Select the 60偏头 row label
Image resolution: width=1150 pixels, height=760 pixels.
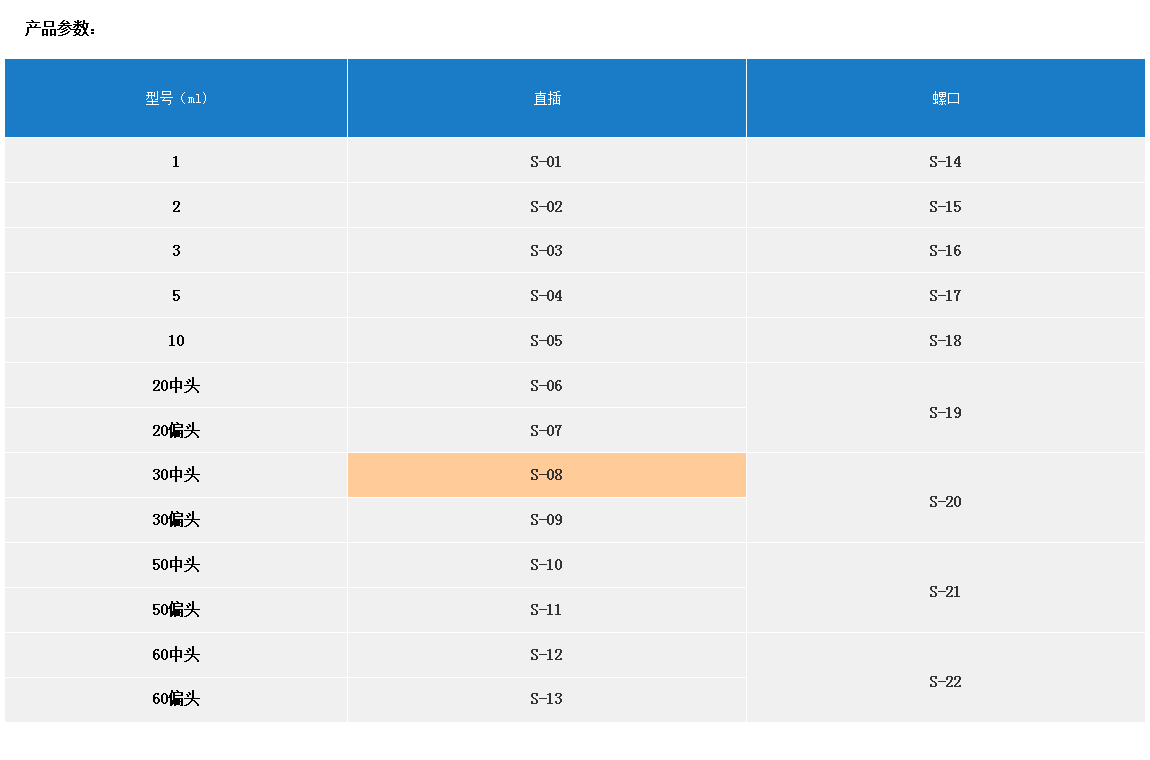(x=176, y=699)
